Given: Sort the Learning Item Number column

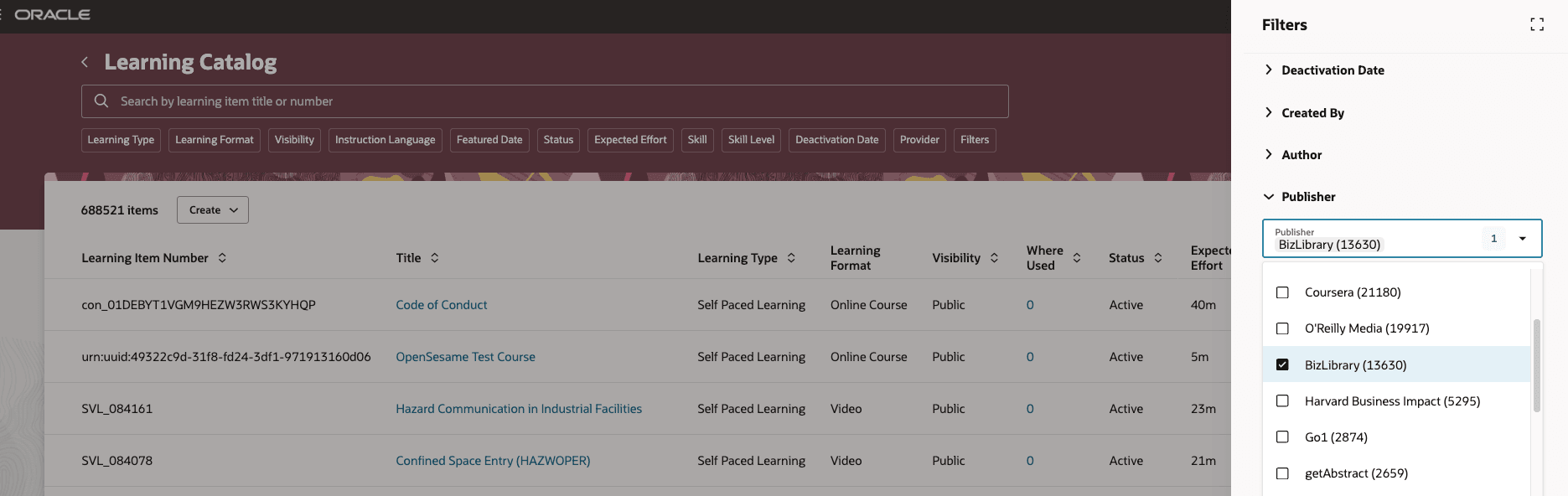Looking at the screenshot, I should tap(222, 257).
